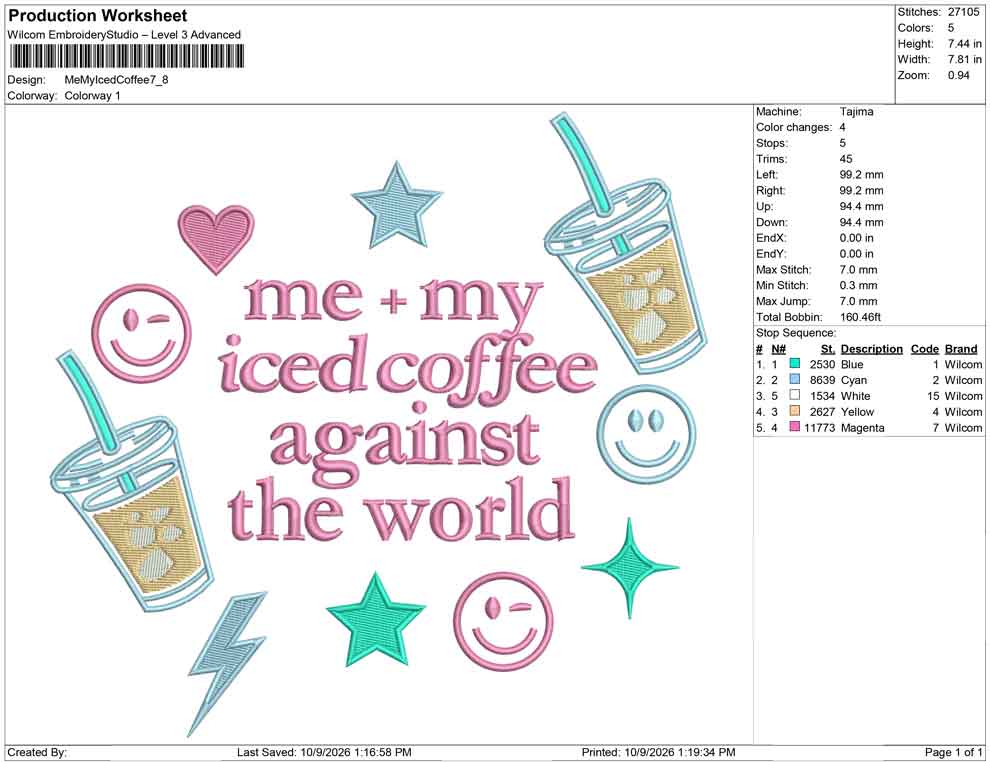Click the Magenta color swatch in stop sequence

pos(795,427)
